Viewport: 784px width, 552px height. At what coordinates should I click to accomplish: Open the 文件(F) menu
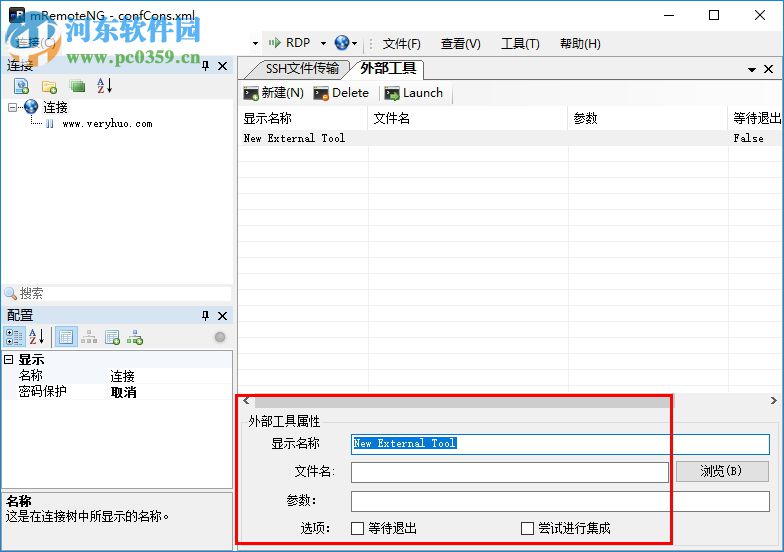click(x=402, y=44)
